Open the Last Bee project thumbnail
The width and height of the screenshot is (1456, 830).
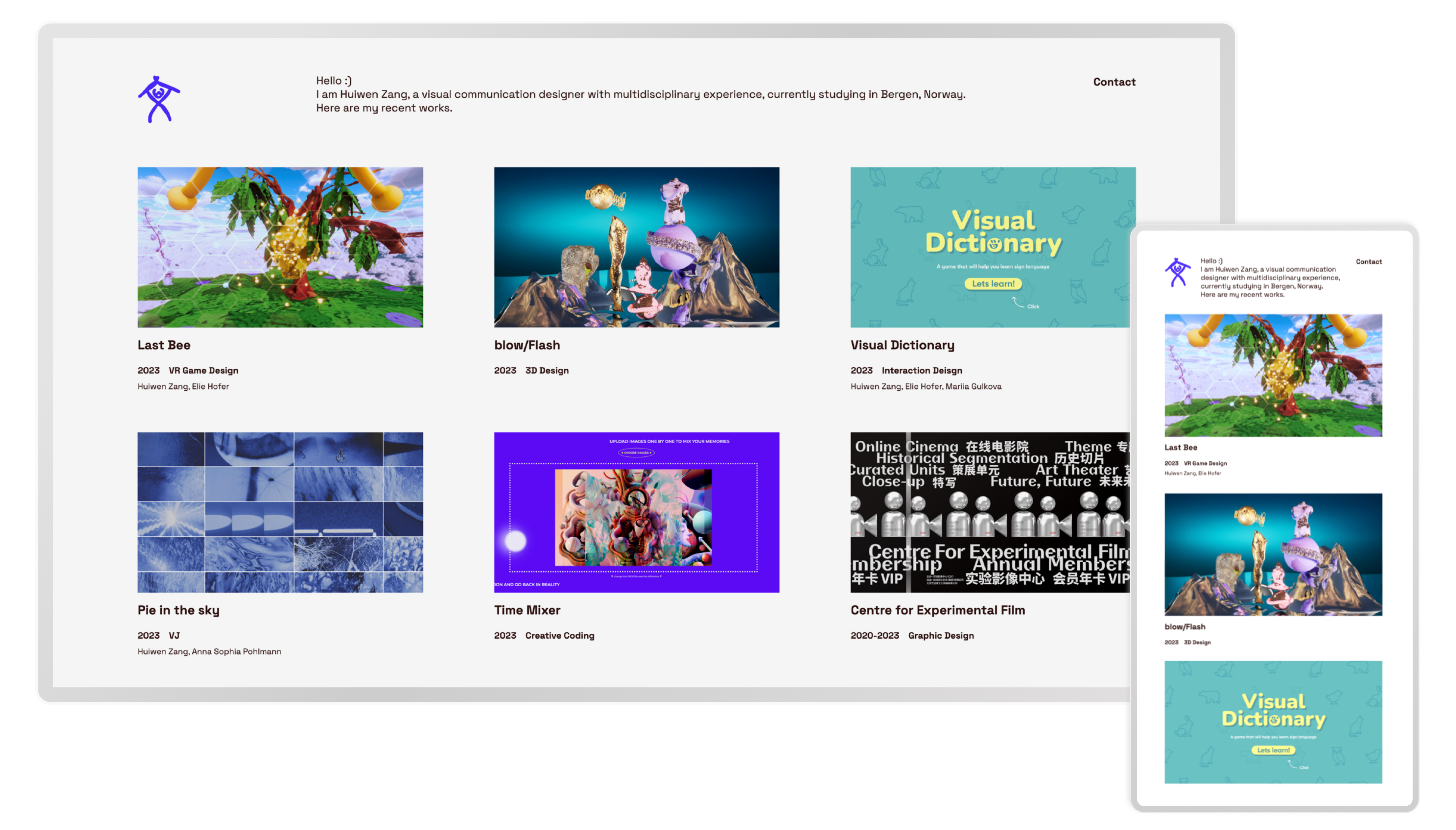(x=280, y=247)
